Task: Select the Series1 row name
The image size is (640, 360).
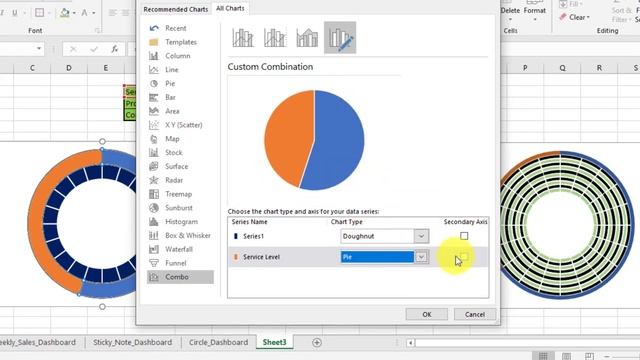Action: click(253, 236)
